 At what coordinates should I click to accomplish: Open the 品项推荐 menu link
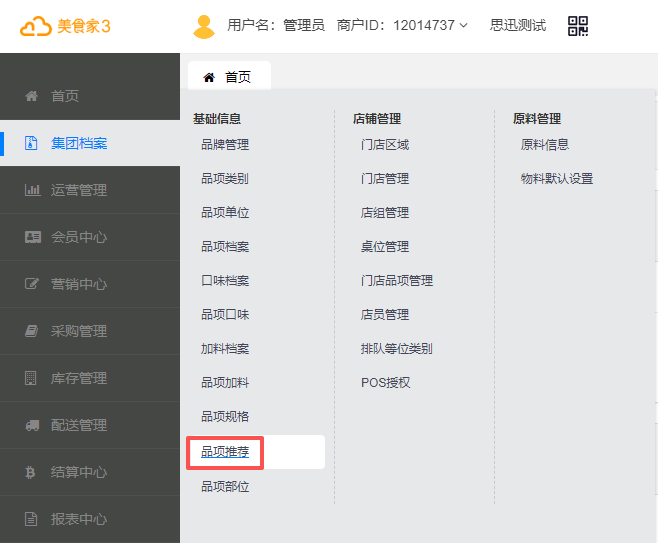coord(225,452)
